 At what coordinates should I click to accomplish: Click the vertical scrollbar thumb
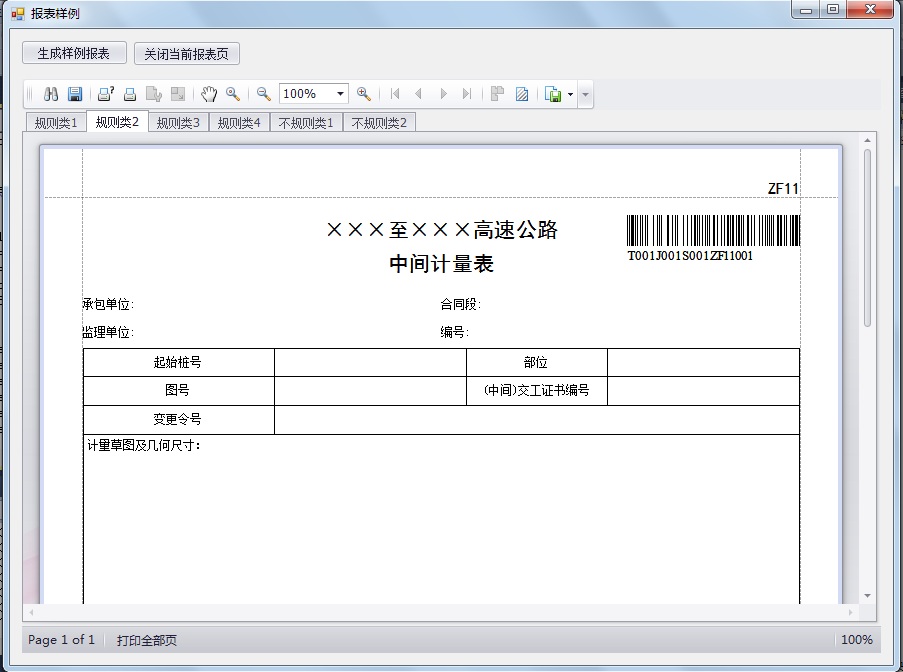(x=867, y=238)
